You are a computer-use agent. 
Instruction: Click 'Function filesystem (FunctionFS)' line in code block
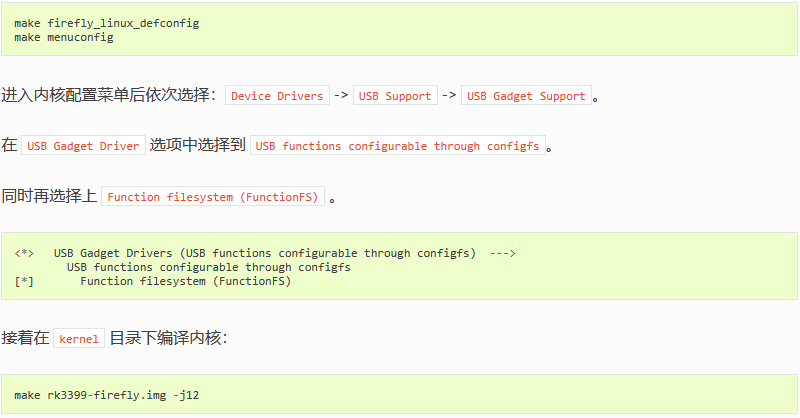click(186, 281)
